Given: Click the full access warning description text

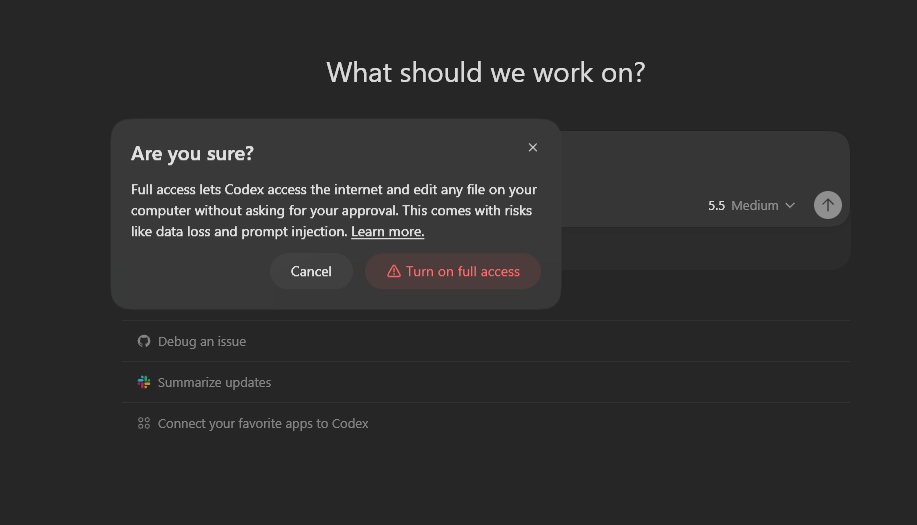Looking at the screenshot, I should click(333, 210).
